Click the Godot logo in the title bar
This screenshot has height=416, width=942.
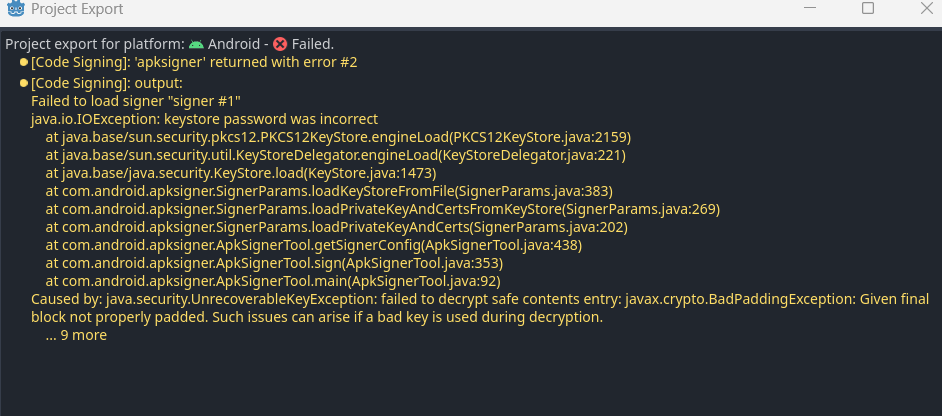16,9
